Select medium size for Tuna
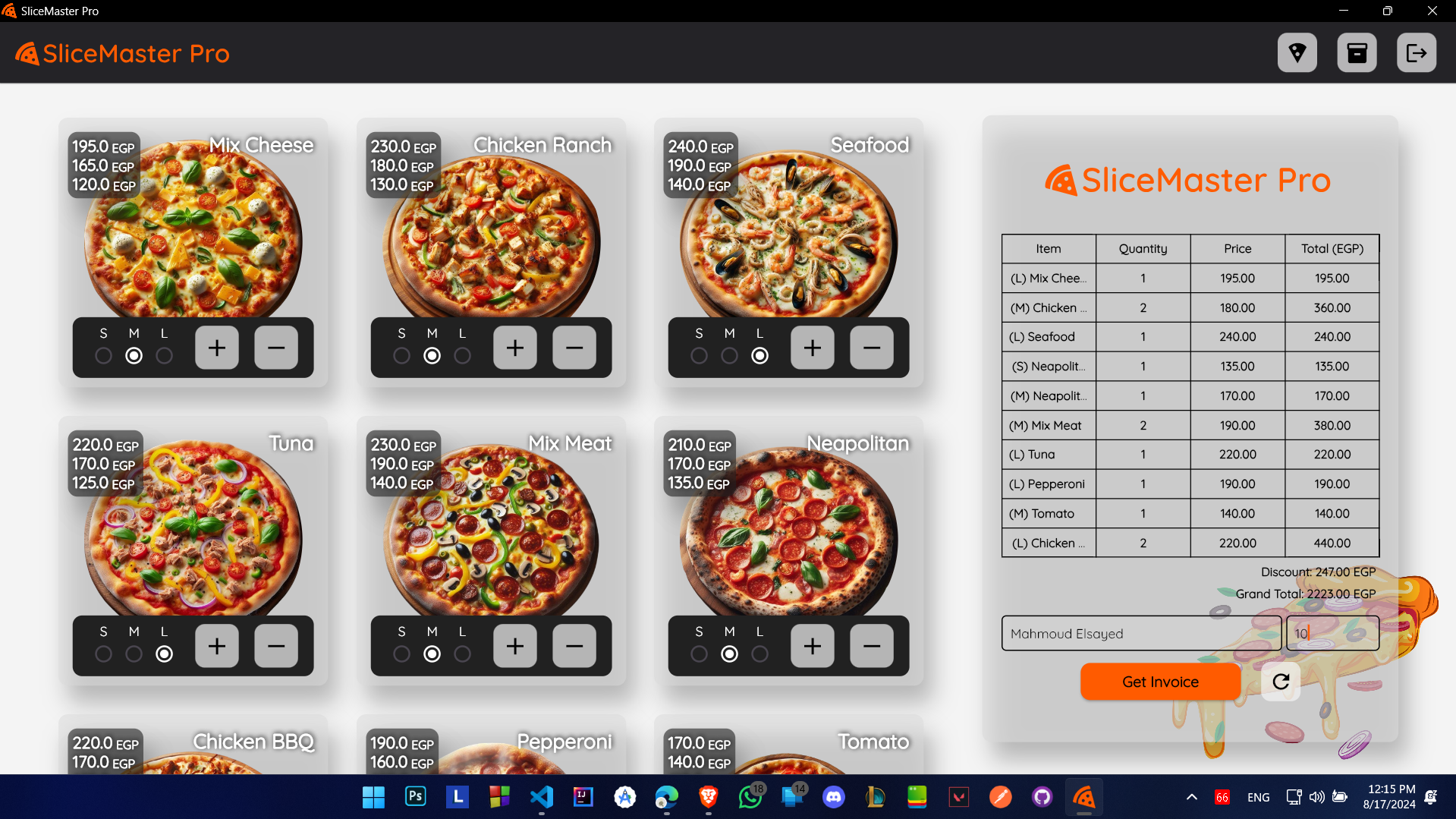 134,654
